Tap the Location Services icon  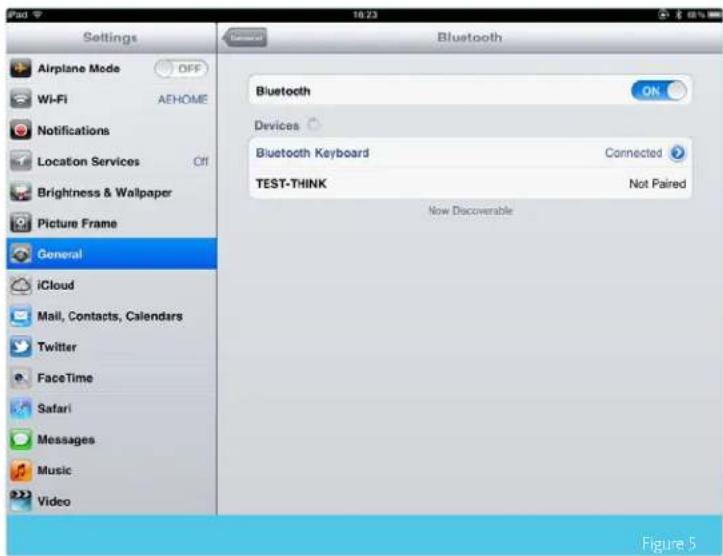pyautogui.click(x=21, y=161)
